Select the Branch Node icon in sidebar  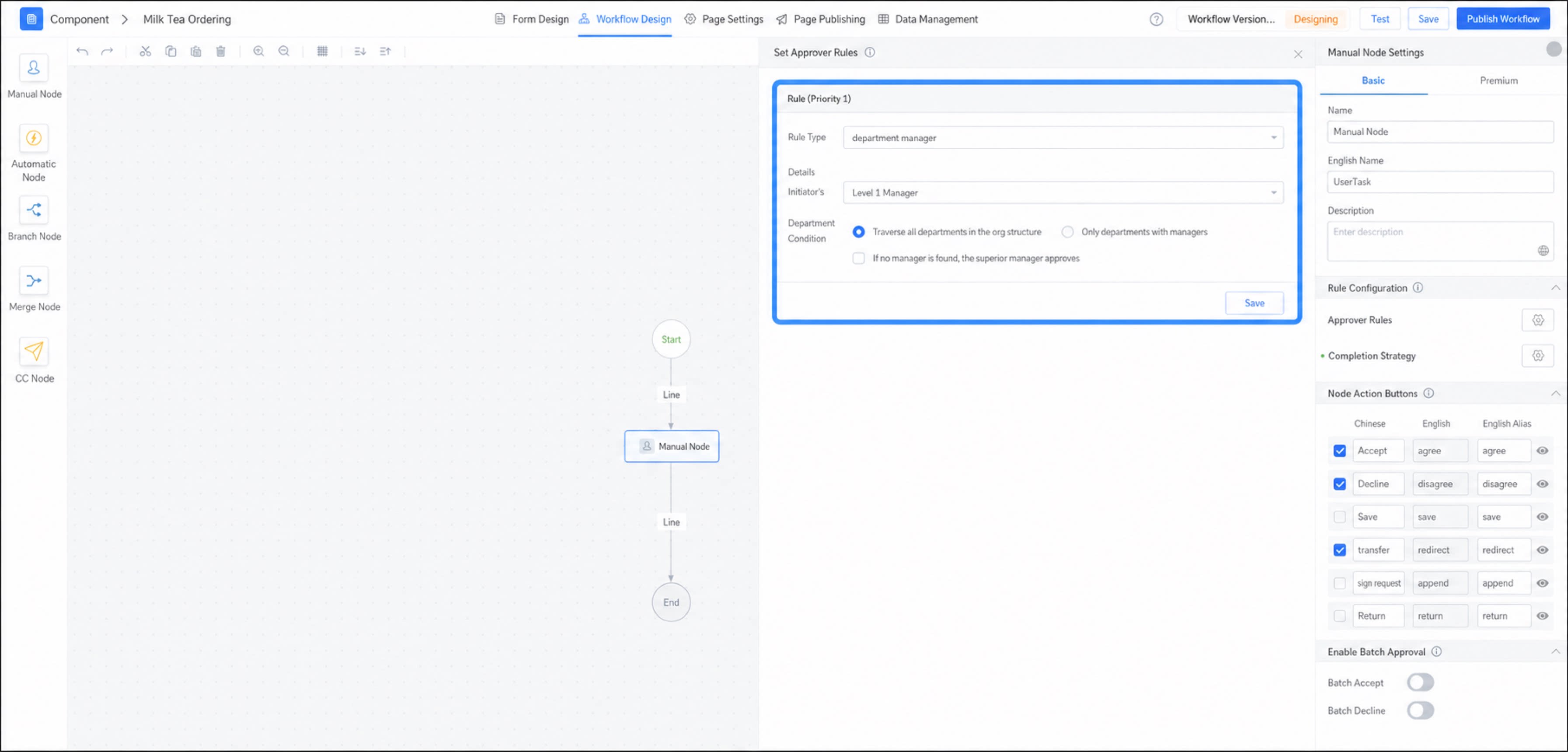(x=34, y=210)
